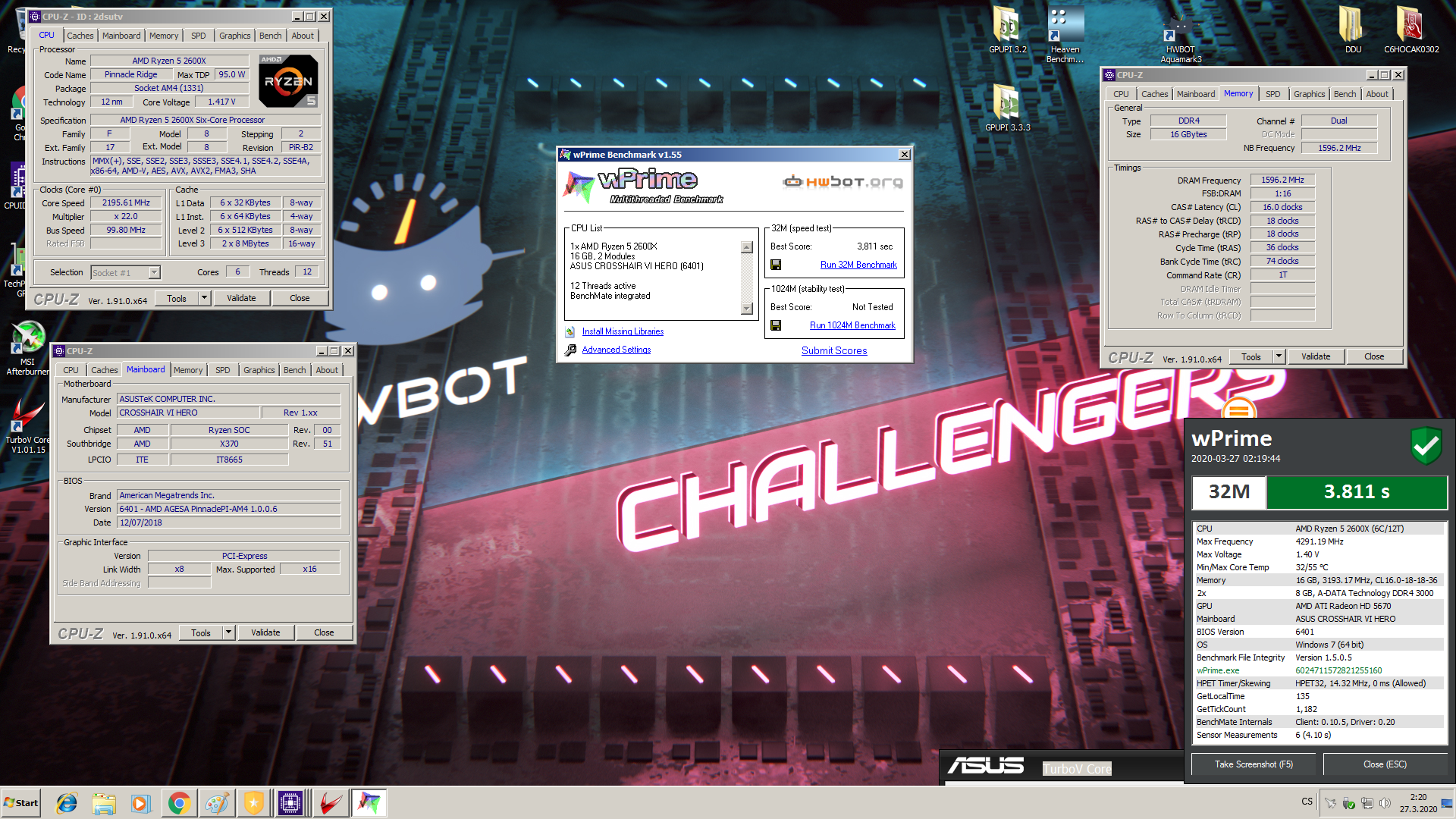The height and width of the screenshot is (819, 1456).
Task: Open Advanced Settings link in wPrime
Action: click(x=616, y=350)
